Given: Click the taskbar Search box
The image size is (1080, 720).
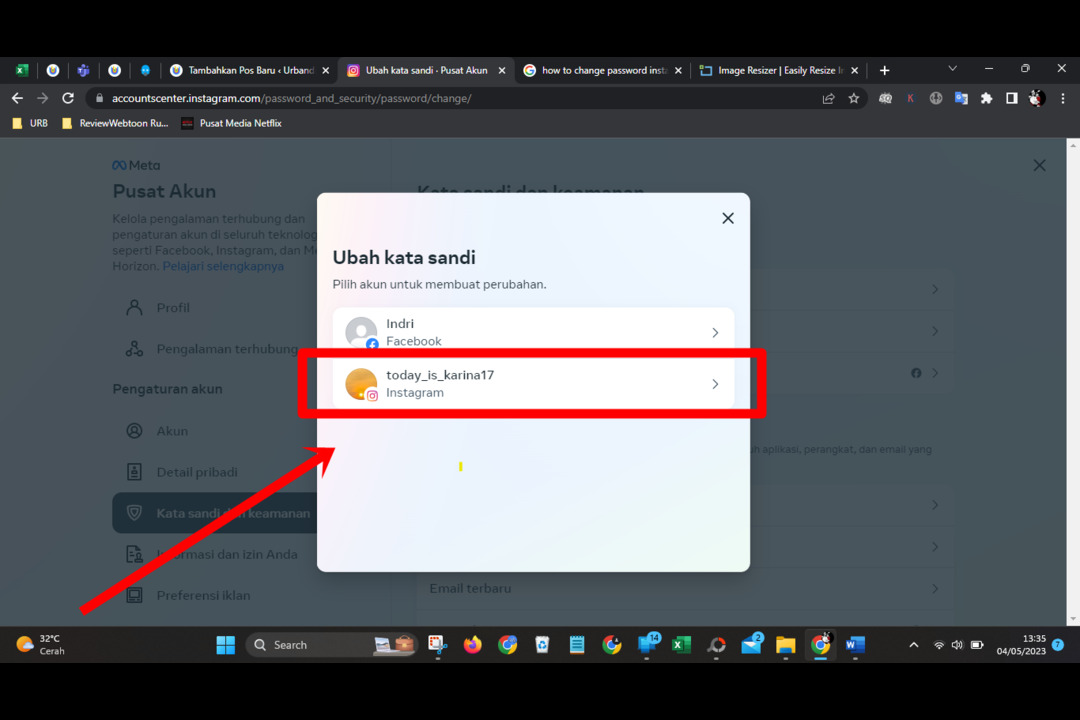Looking at the screenshot, I should pos(331,645).
